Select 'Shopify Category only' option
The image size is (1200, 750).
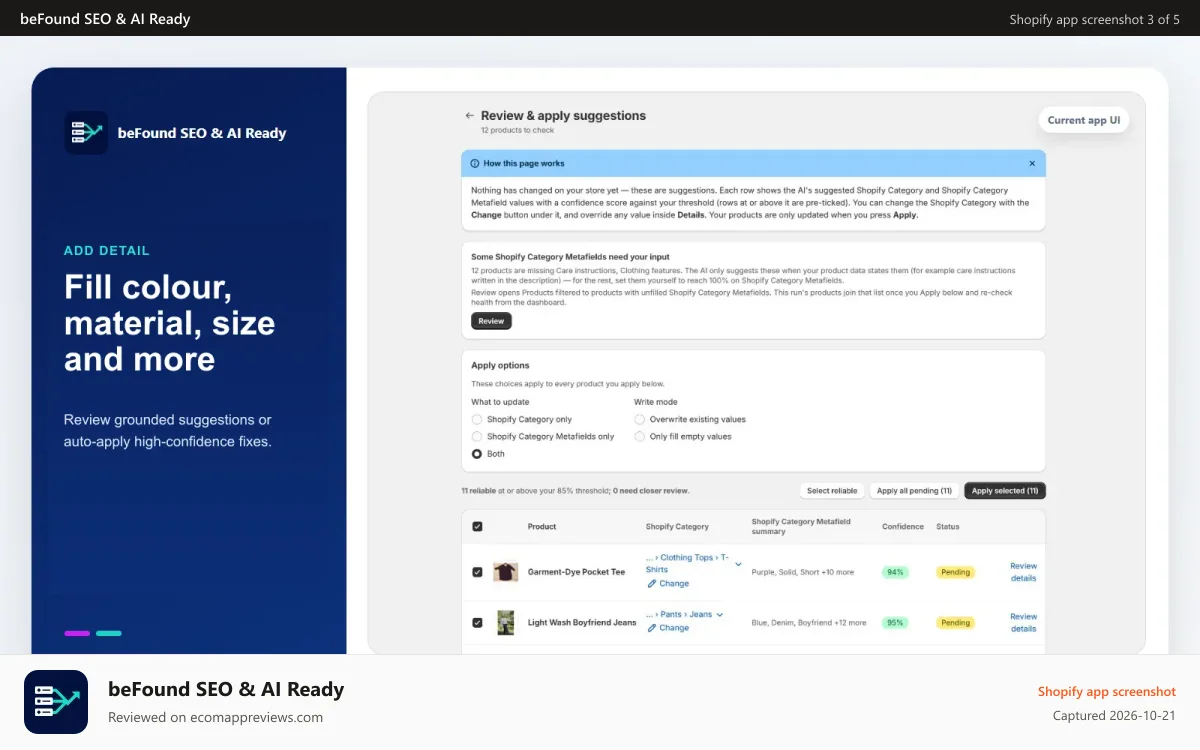pos(477,419)
